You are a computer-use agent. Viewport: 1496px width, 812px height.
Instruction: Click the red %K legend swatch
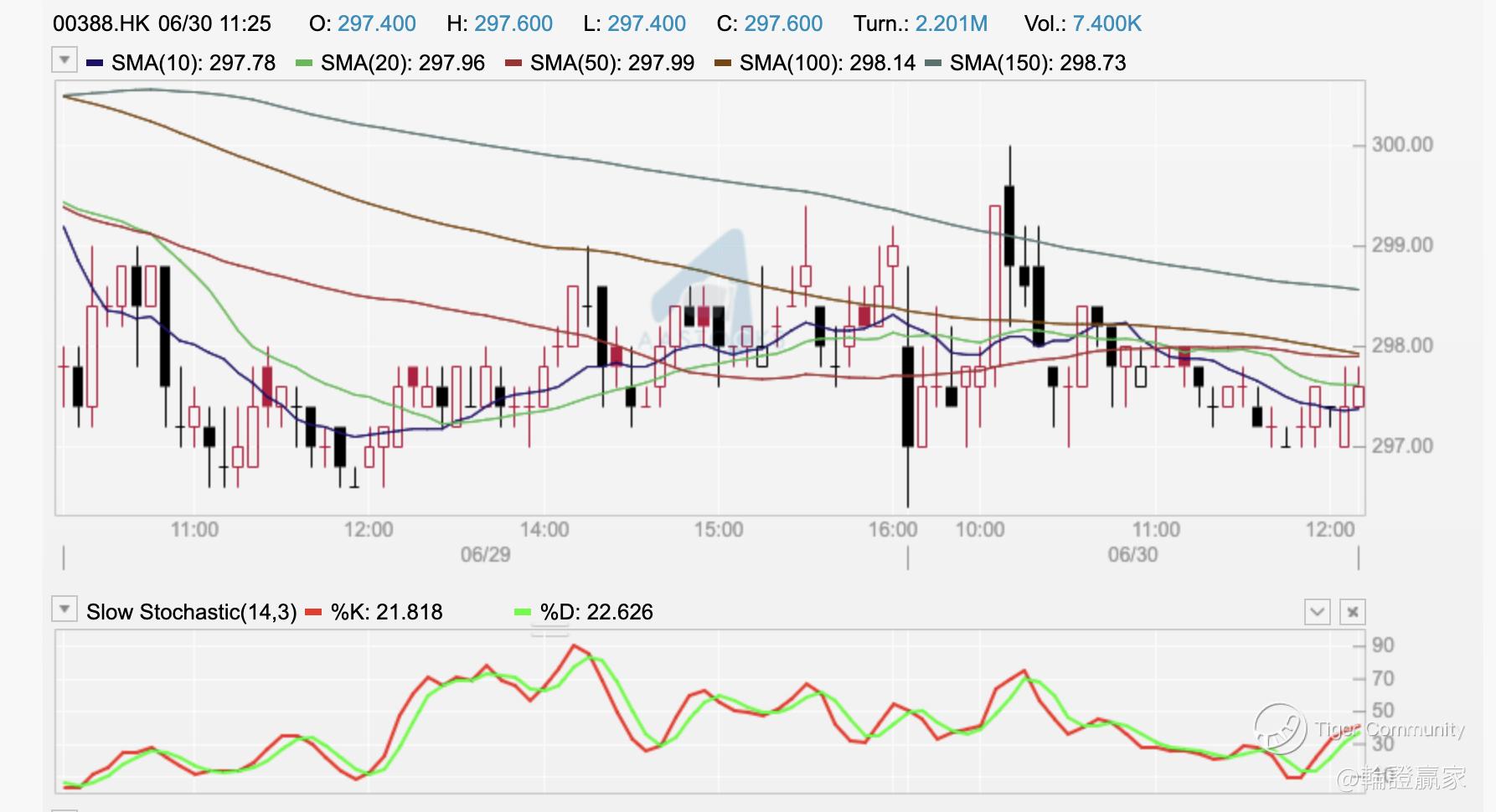314,612
